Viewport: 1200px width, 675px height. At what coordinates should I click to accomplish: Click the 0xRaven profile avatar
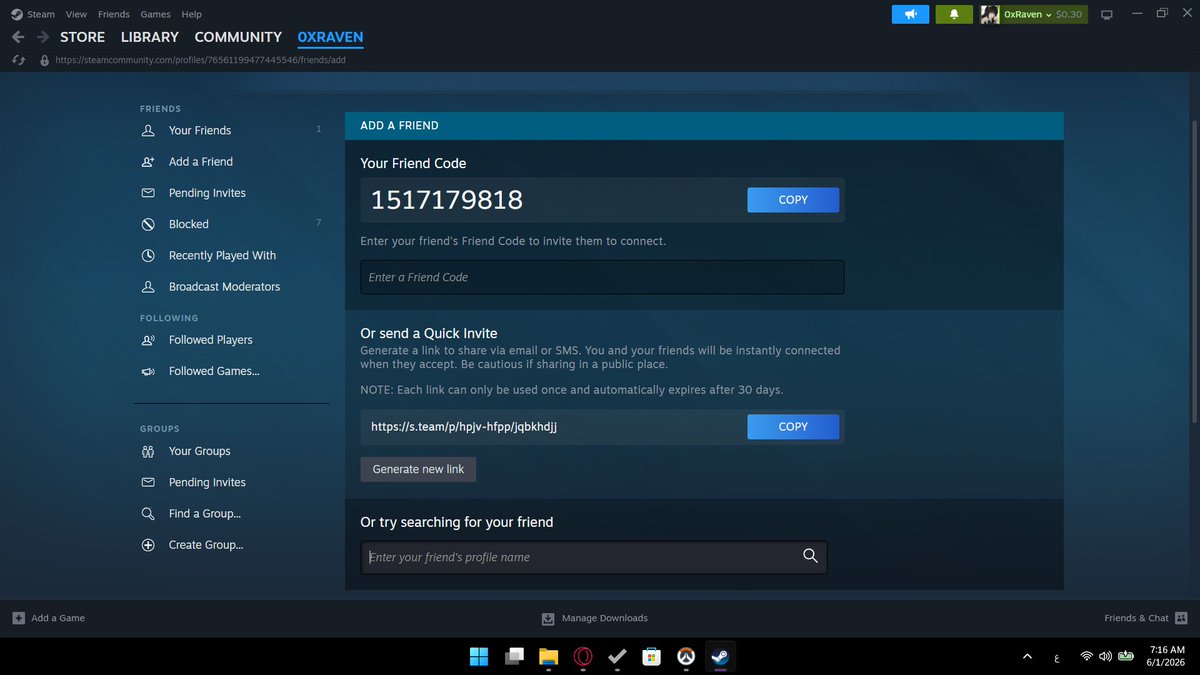(990, 14)
